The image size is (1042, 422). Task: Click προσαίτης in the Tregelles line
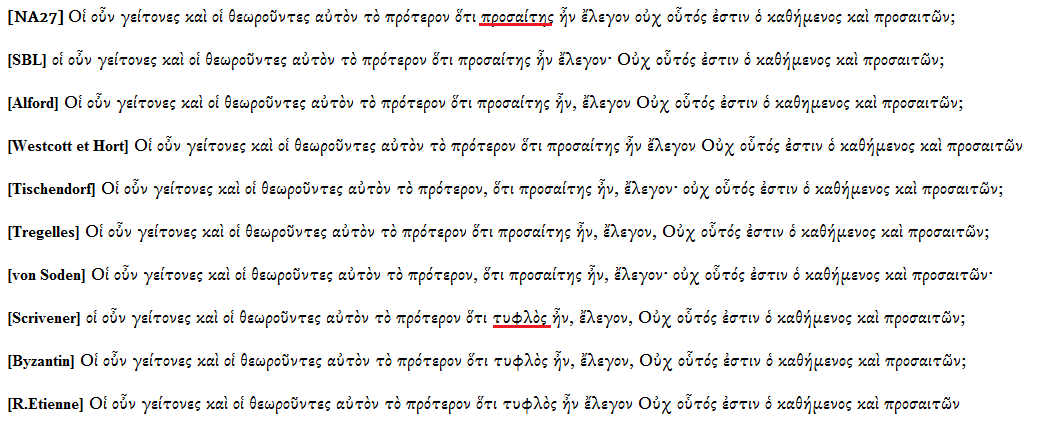point(536,232)
